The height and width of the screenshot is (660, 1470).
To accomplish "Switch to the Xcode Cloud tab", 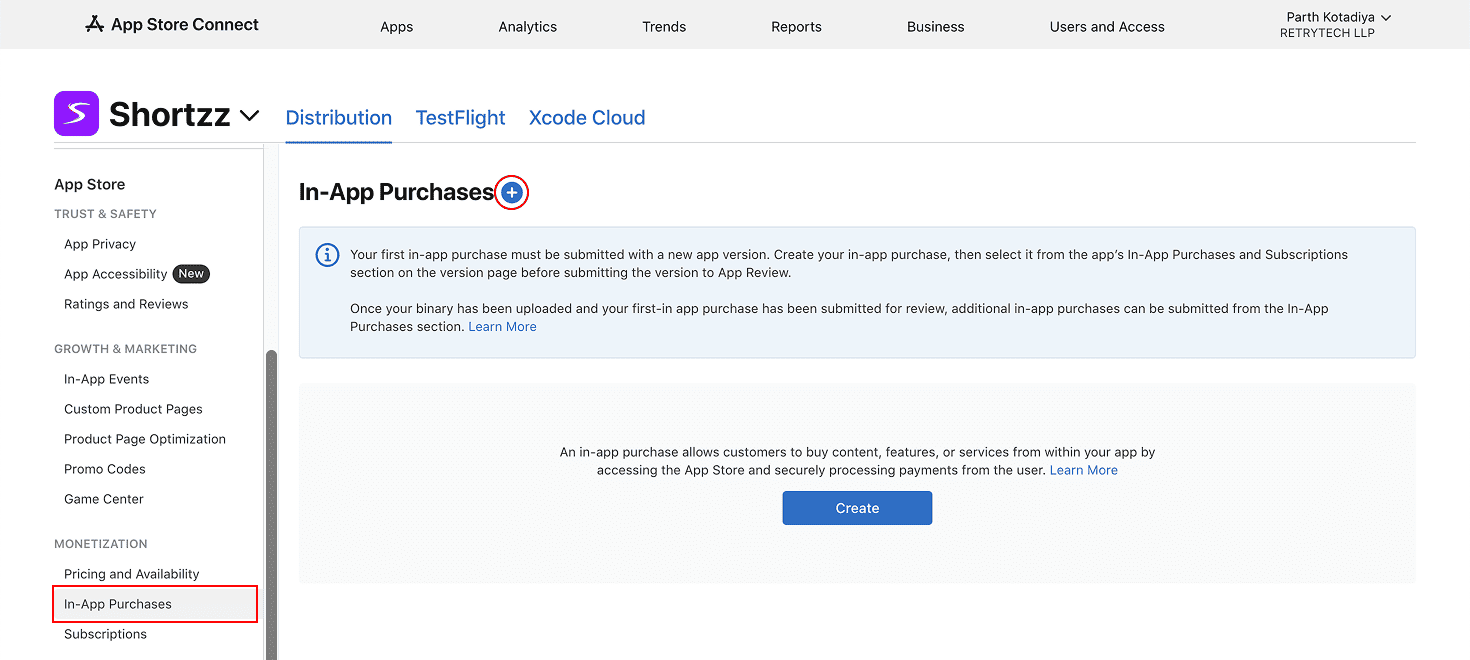I will coord(587,118).
